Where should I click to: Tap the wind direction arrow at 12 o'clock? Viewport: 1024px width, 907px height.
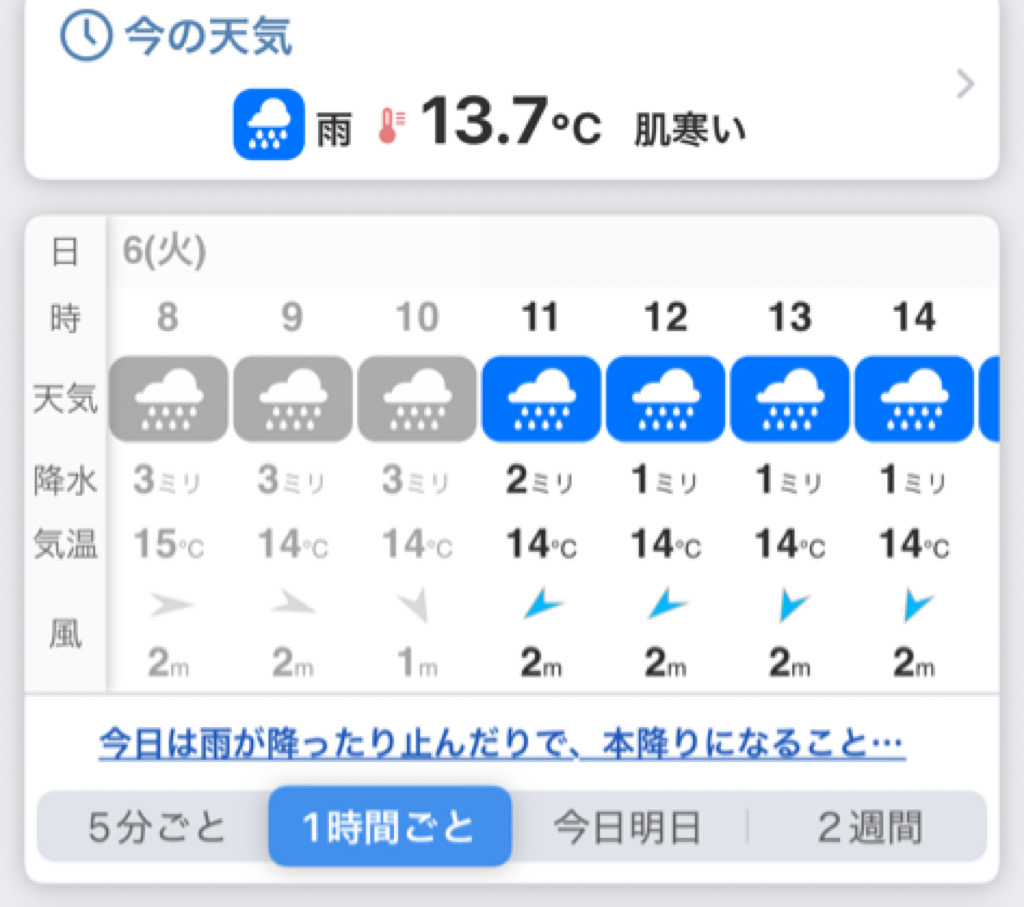[666, 604]
